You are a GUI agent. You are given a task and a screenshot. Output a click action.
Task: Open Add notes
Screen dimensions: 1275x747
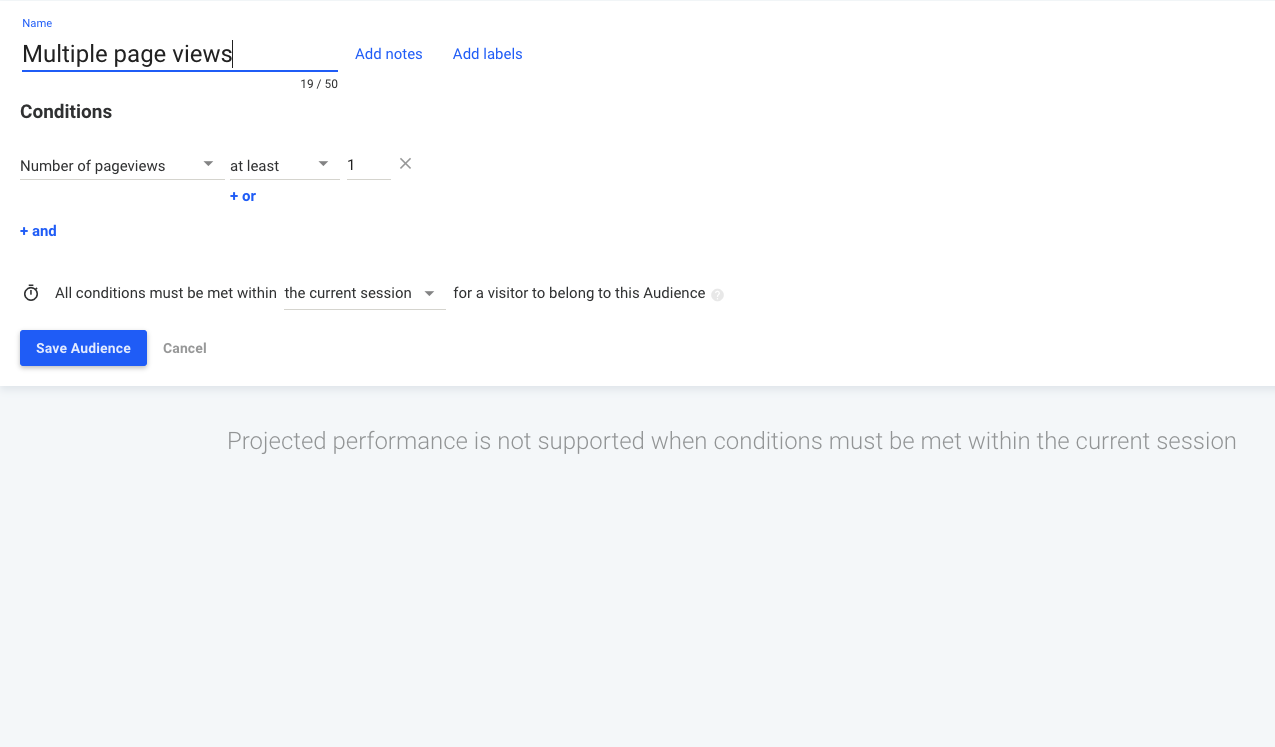click(389, 54)
